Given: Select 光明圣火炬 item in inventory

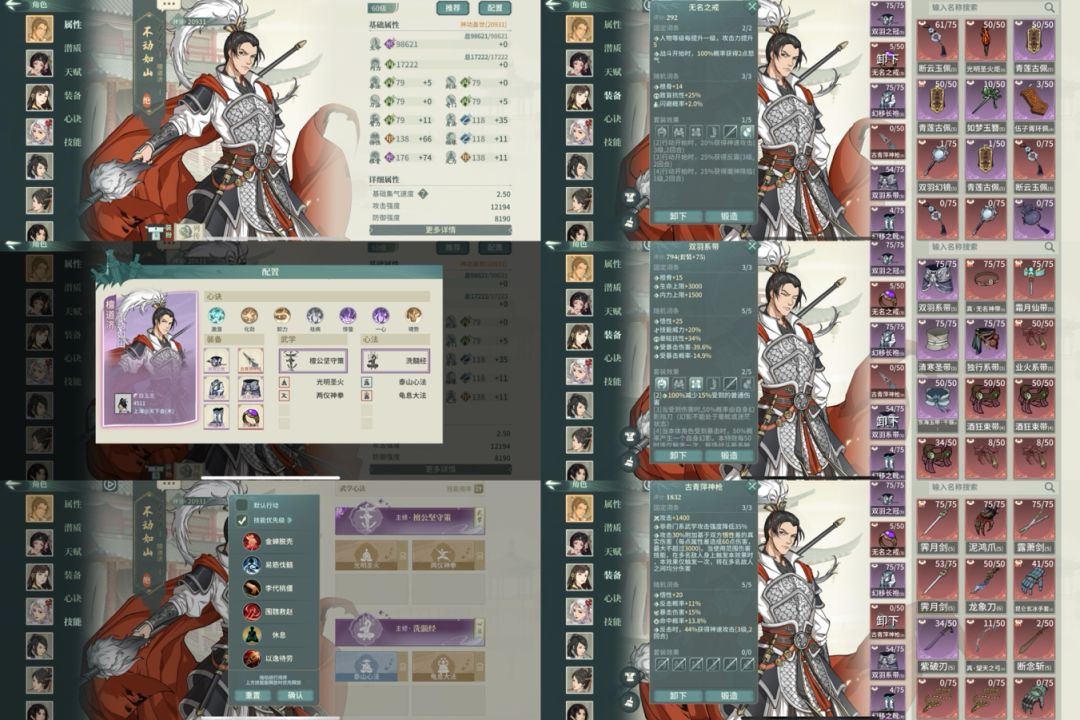Looking at the screenshot, I should coord(986,45).
